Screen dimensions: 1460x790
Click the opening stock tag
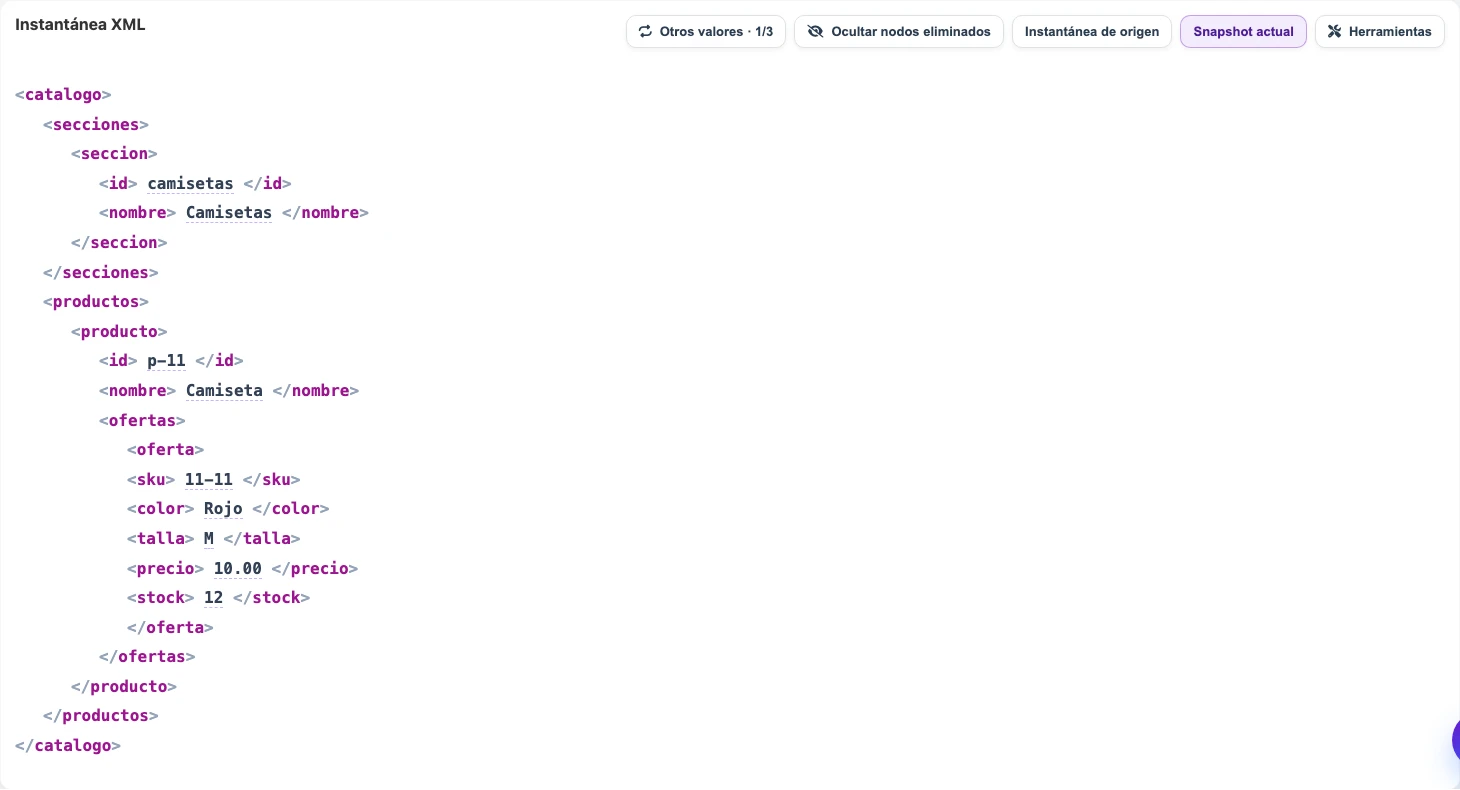click(x=160, y=597)
